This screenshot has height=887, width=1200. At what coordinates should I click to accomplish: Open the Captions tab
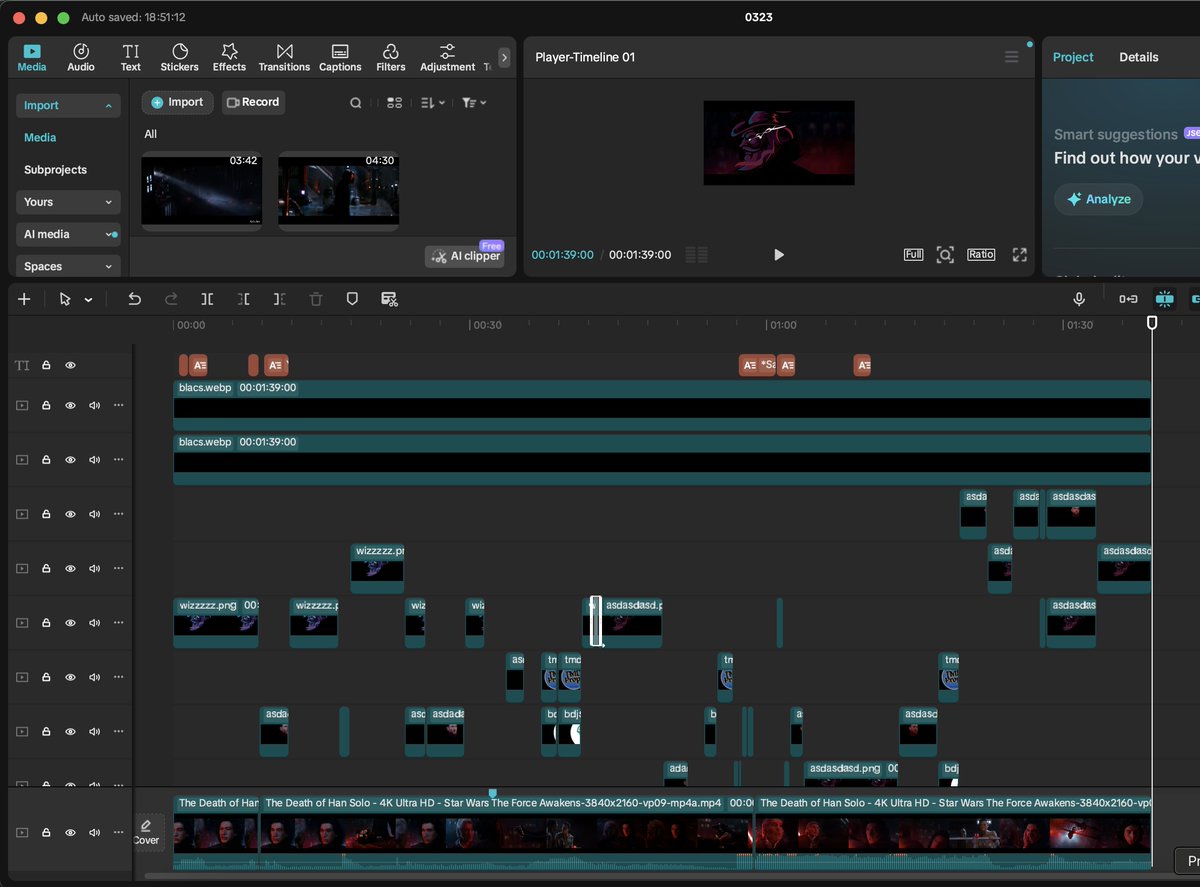coord(340,58)
